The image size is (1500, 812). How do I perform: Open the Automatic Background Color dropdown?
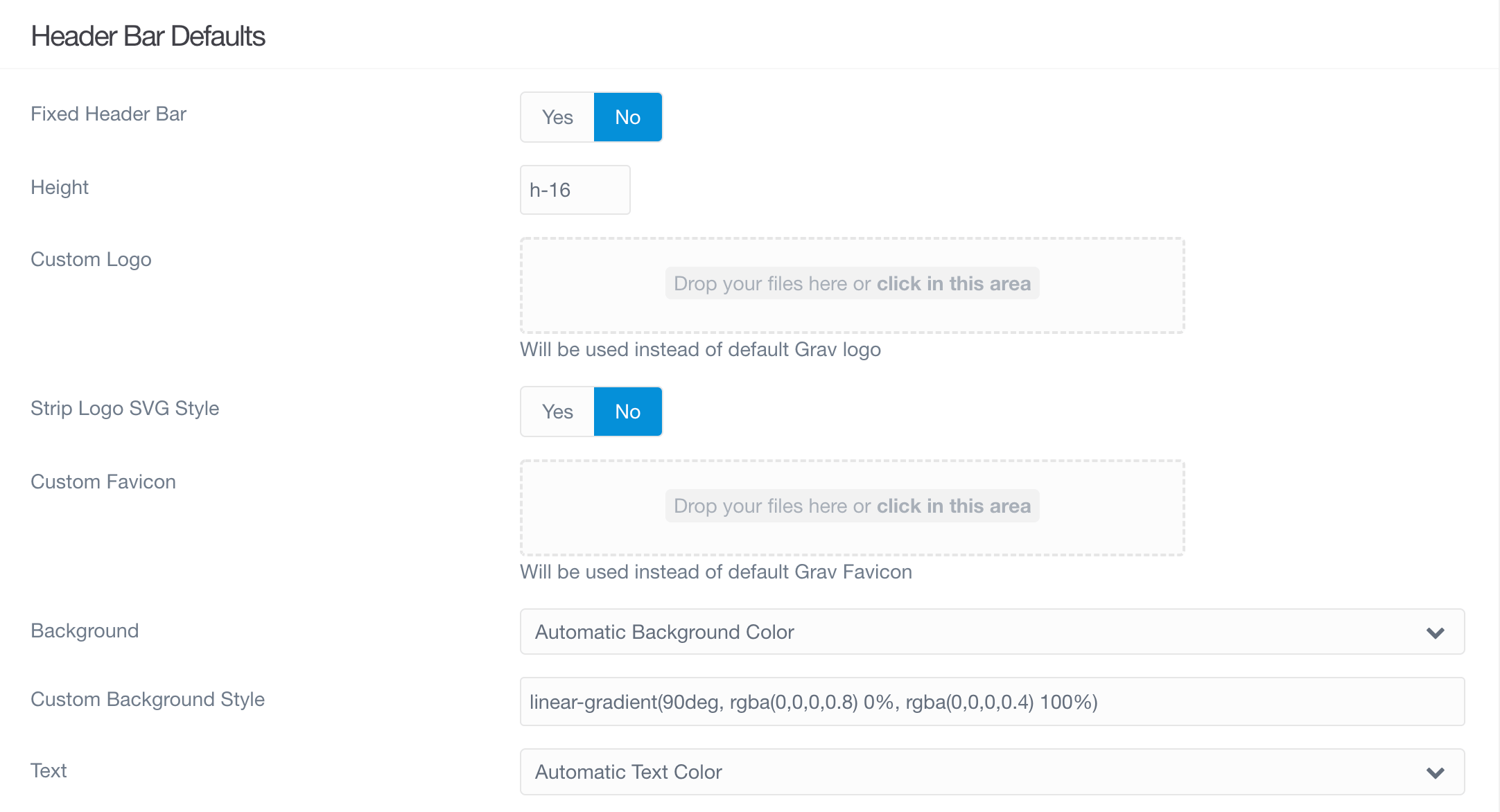point(993,632)
